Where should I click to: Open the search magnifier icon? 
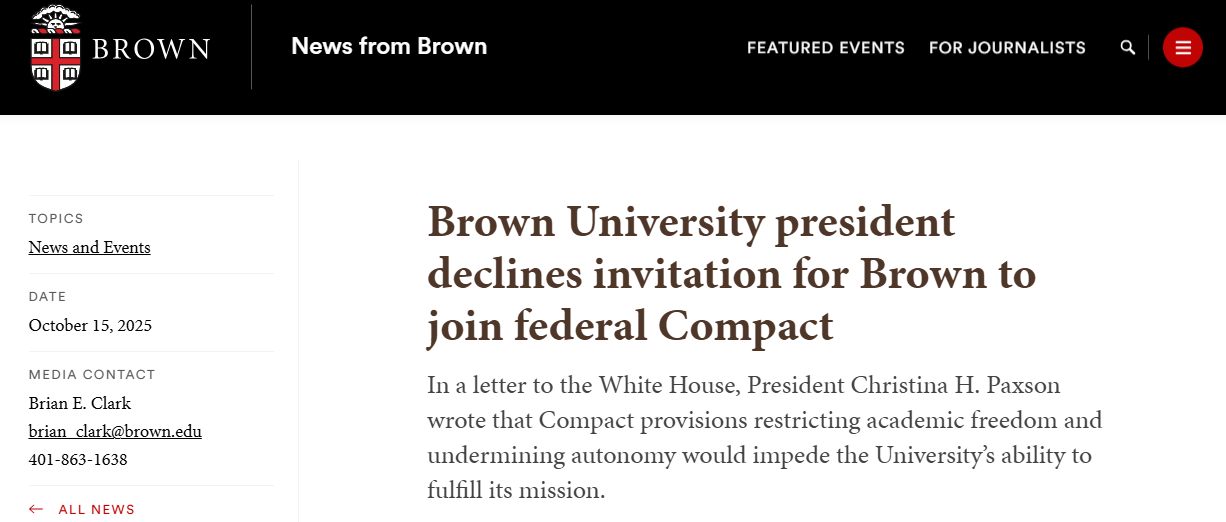tap(1128, 47)
